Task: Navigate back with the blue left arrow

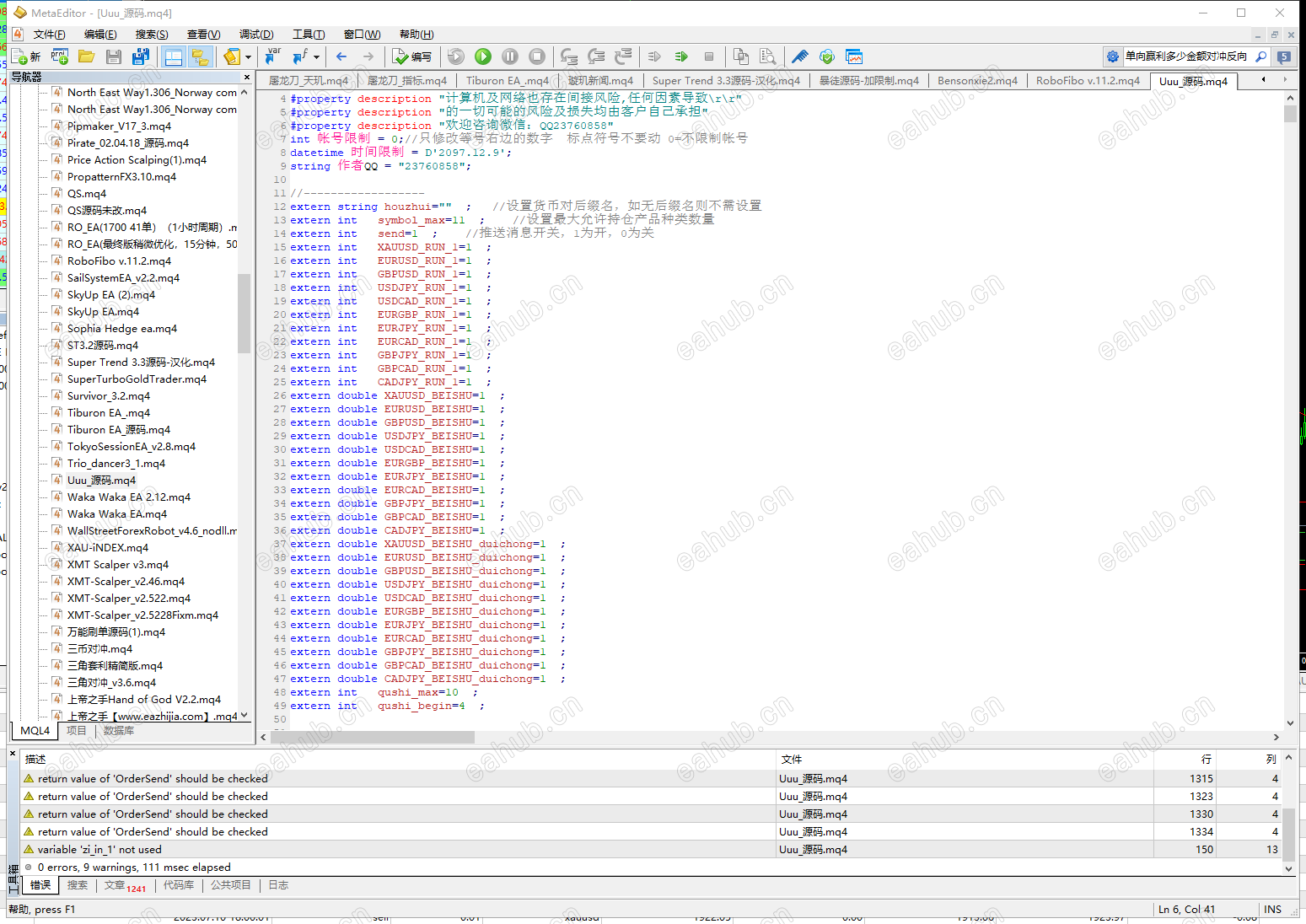Action: click(341, 56)
